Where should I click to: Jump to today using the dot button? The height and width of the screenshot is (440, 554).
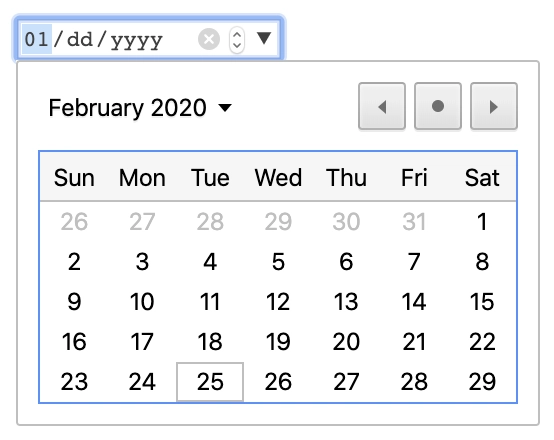[438, 106]
